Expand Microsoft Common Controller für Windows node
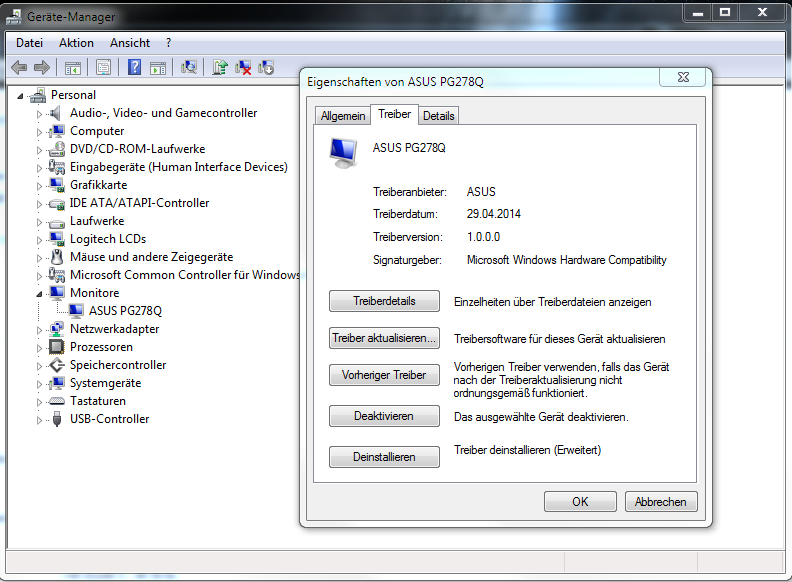The height and width of the screenshot is (582, 792). [39, 276]
